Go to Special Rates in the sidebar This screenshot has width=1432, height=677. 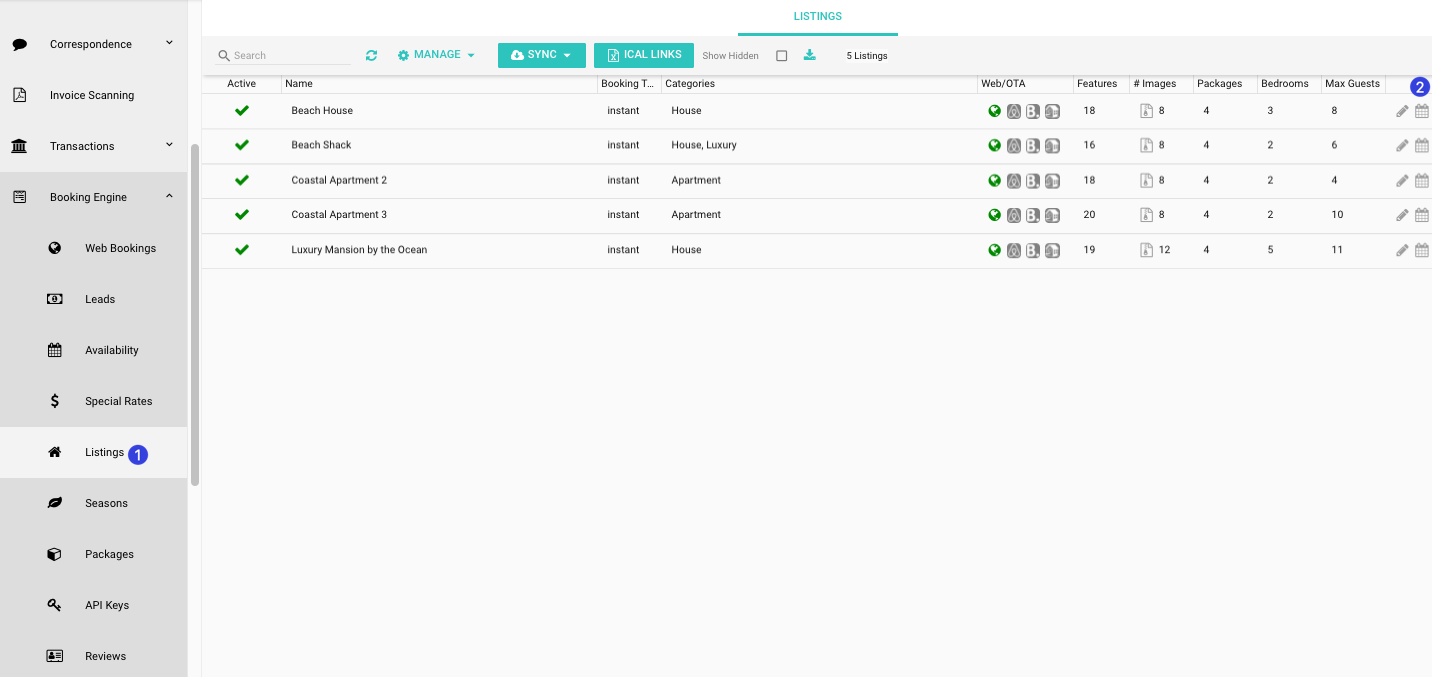click(x=118, y=401)
